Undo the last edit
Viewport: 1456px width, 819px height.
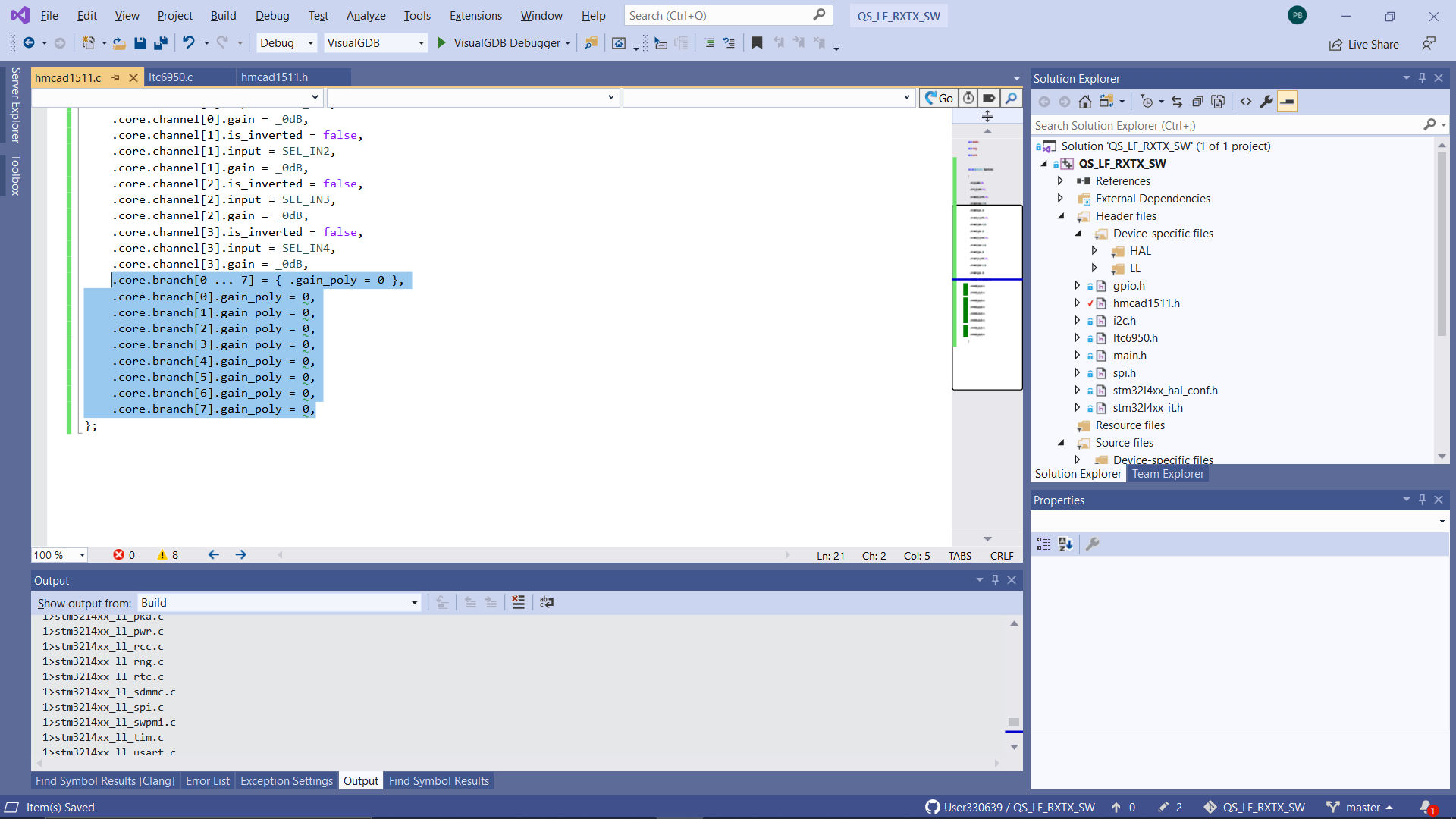click(188, 43)
